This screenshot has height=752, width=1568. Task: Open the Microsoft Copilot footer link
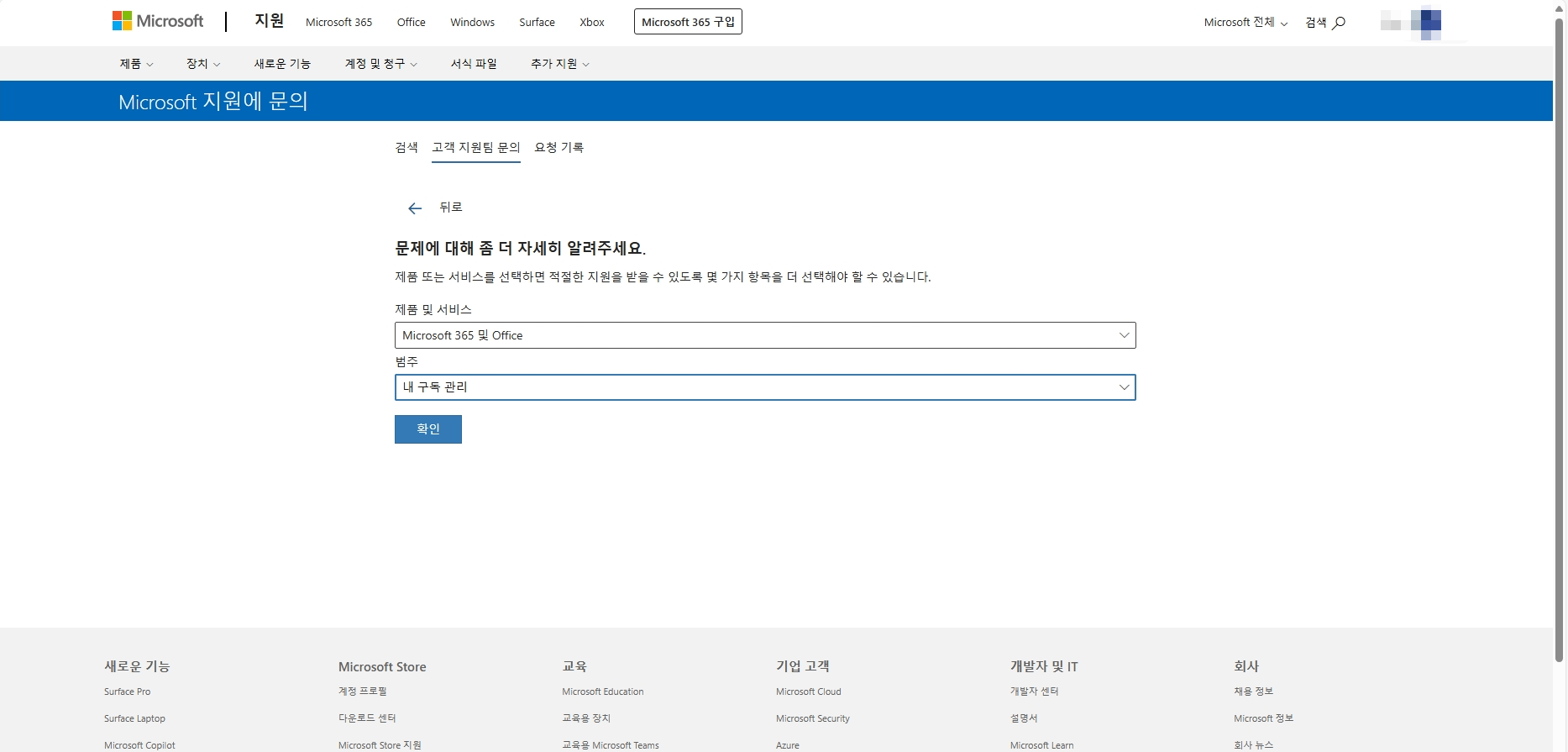[x=139, y=745]
